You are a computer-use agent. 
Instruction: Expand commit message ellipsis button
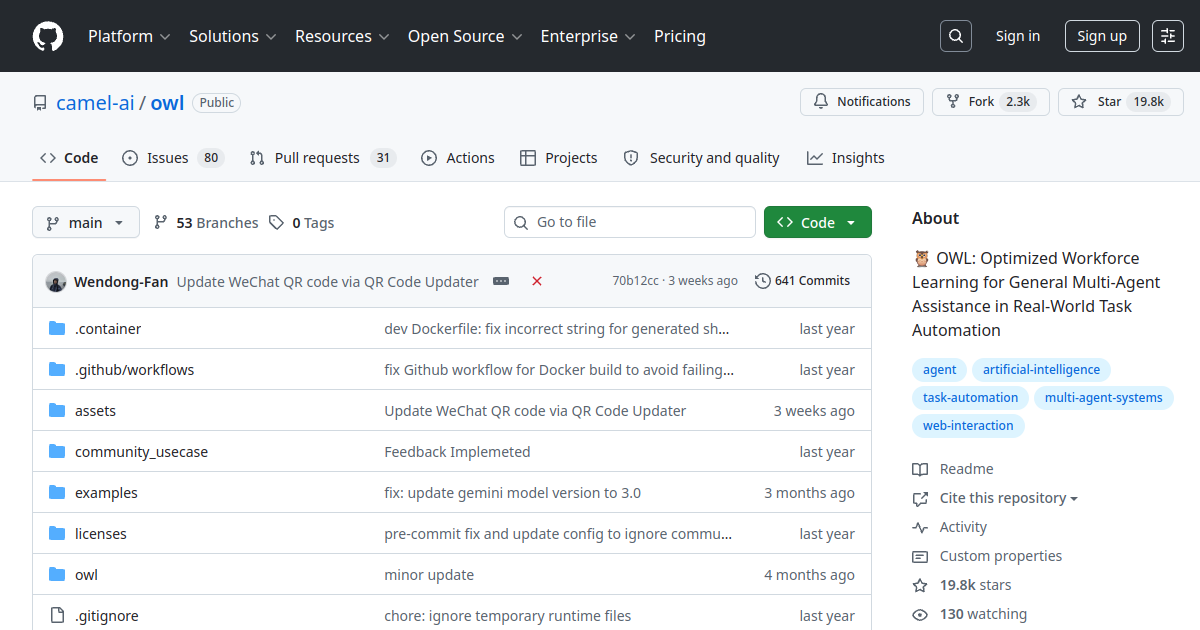pos(501,282)
